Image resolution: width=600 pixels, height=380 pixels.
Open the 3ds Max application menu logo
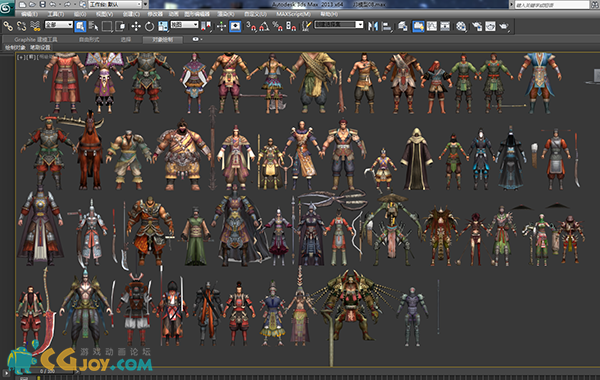[x=7, y=8]
